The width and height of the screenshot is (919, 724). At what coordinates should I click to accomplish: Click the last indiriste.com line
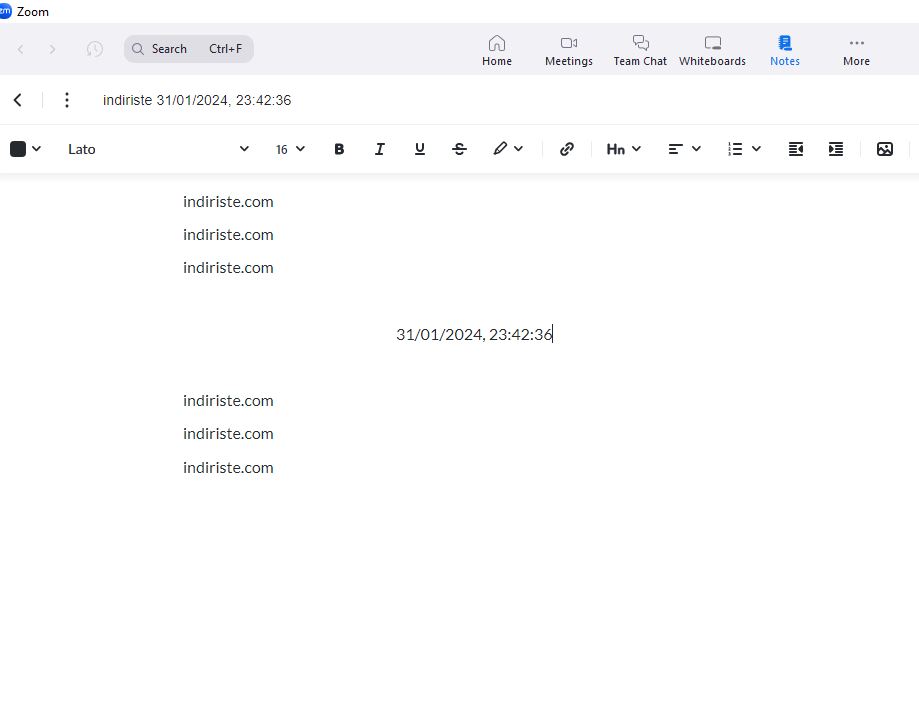tap(228, 468)
